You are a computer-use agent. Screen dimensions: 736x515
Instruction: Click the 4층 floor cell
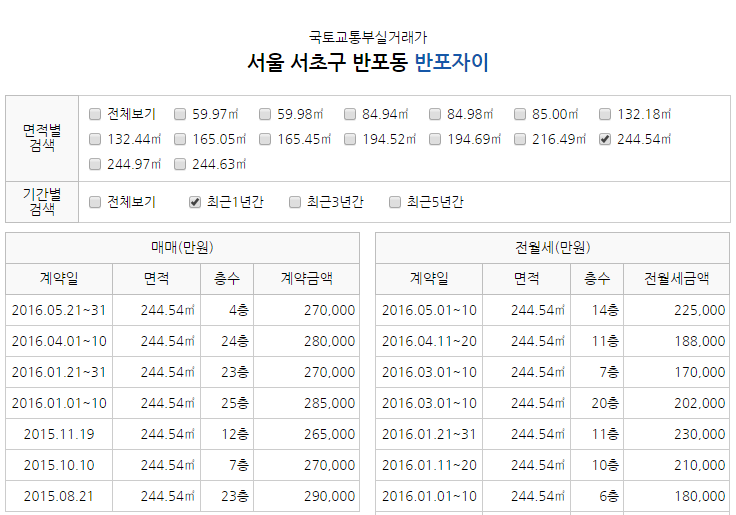(227, 310)
